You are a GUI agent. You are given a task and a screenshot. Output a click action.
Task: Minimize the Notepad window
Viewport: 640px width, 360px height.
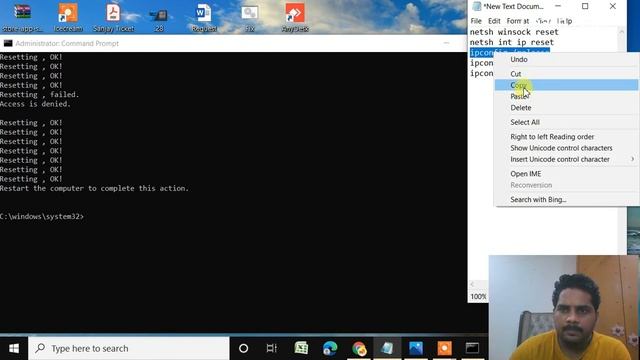[558, 6]
